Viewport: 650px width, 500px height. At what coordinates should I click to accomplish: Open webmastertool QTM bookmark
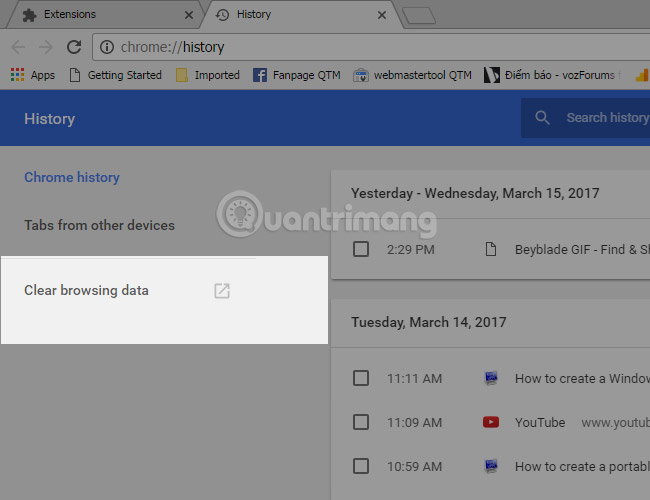(412, 75)
